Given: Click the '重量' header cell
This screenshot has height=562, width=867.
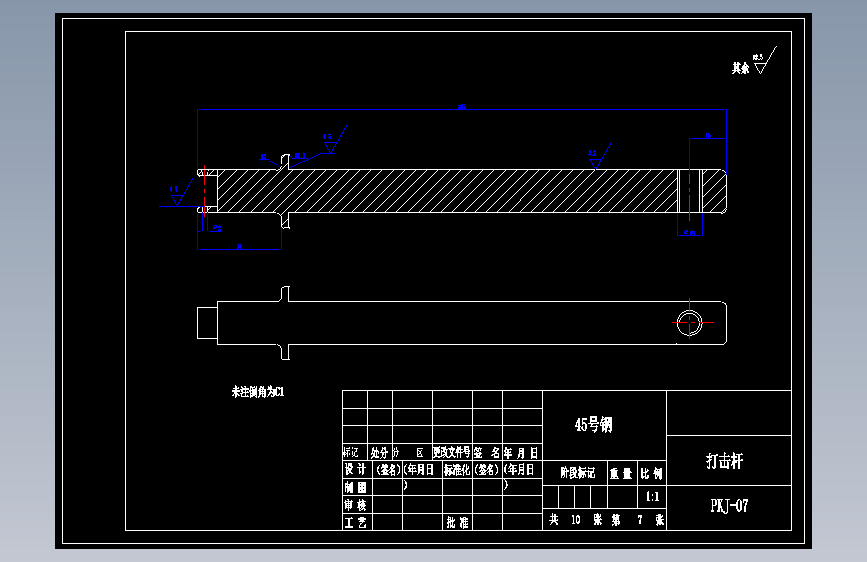Looking at the screenshot, I should 621,473.
